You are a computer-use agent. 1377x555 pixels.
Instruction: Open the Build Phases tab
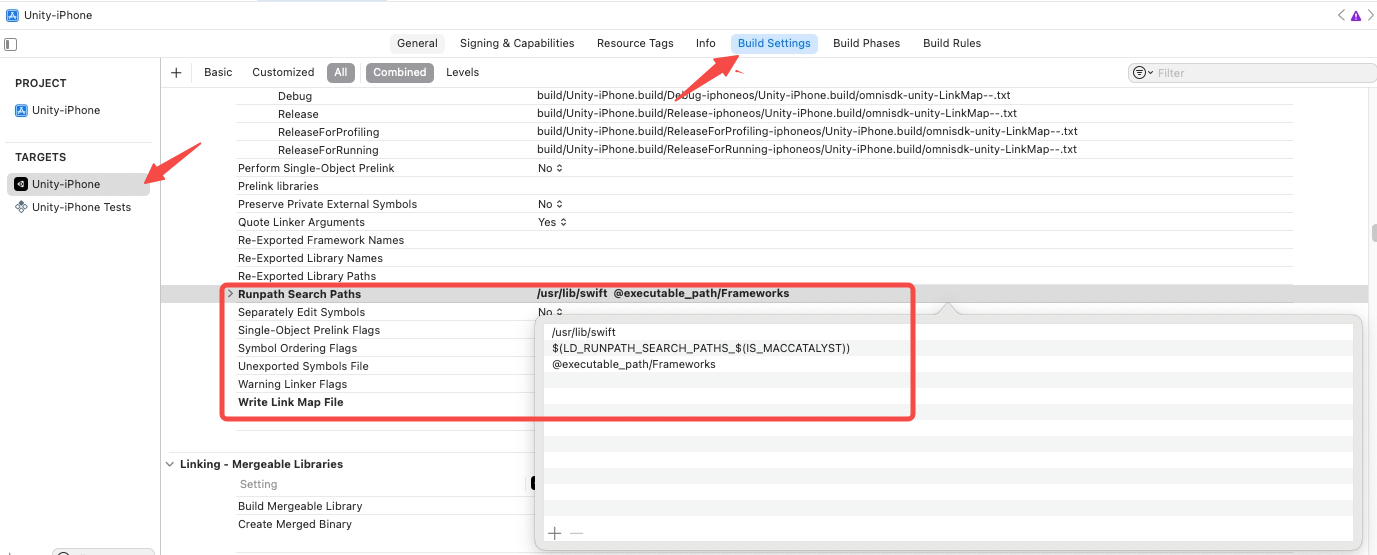coord(866,43)
